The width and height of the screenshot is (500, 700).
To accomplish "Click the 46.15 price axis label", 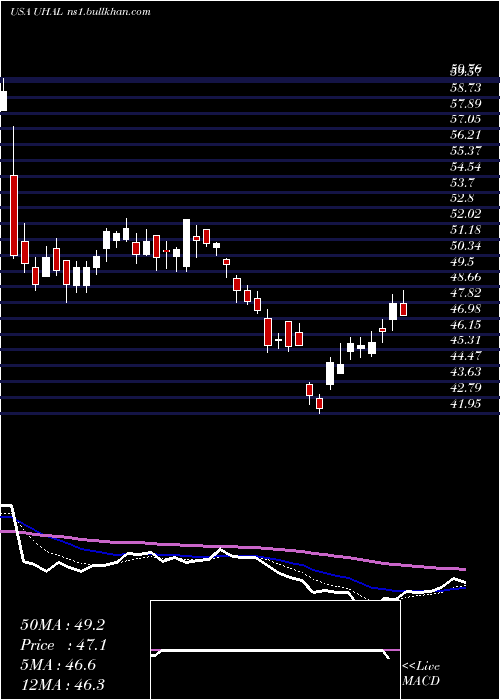I will (466, 324).
